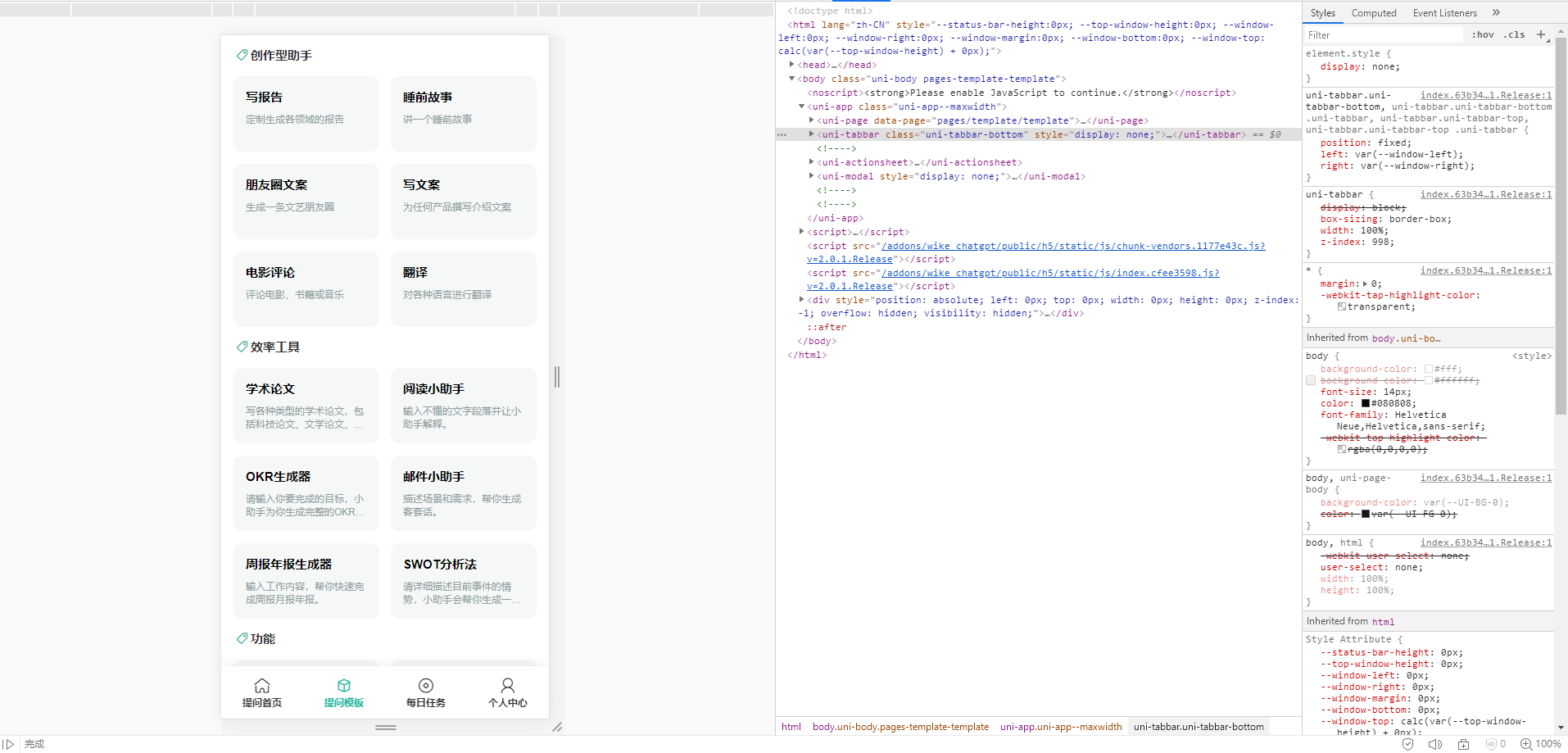
Task: Expand the uni-page element node
Action: coord(811,120)
